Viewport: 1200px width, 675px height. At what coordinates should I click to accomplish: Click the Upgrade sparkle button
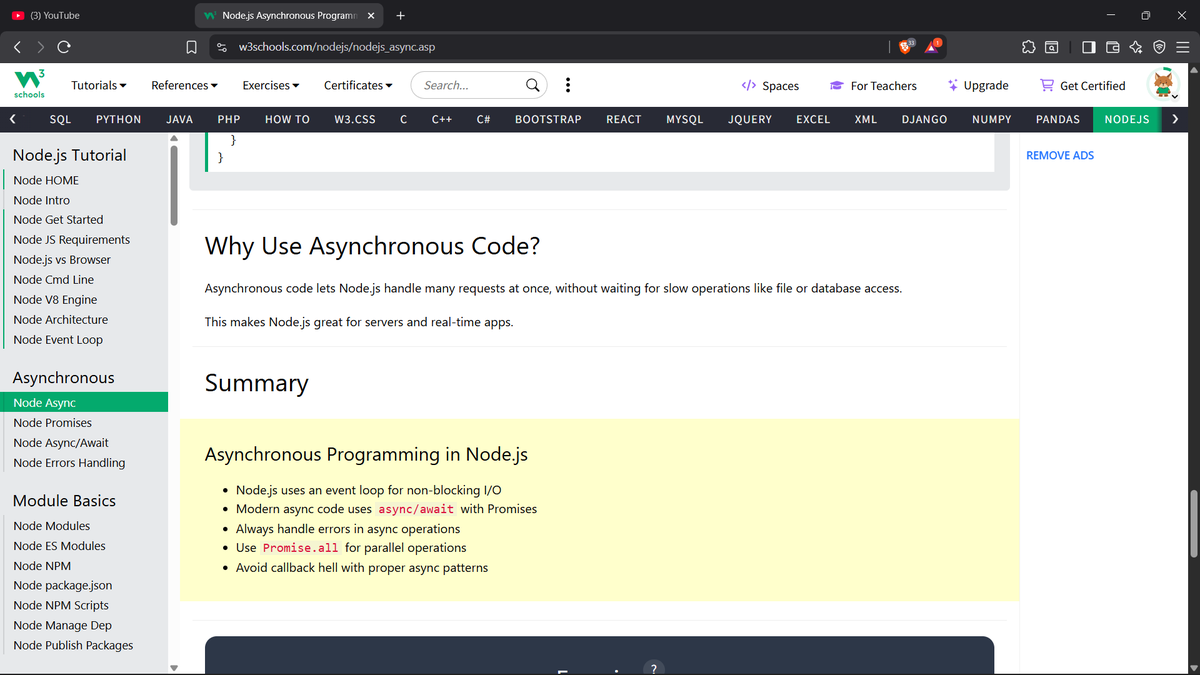(978, 86)
